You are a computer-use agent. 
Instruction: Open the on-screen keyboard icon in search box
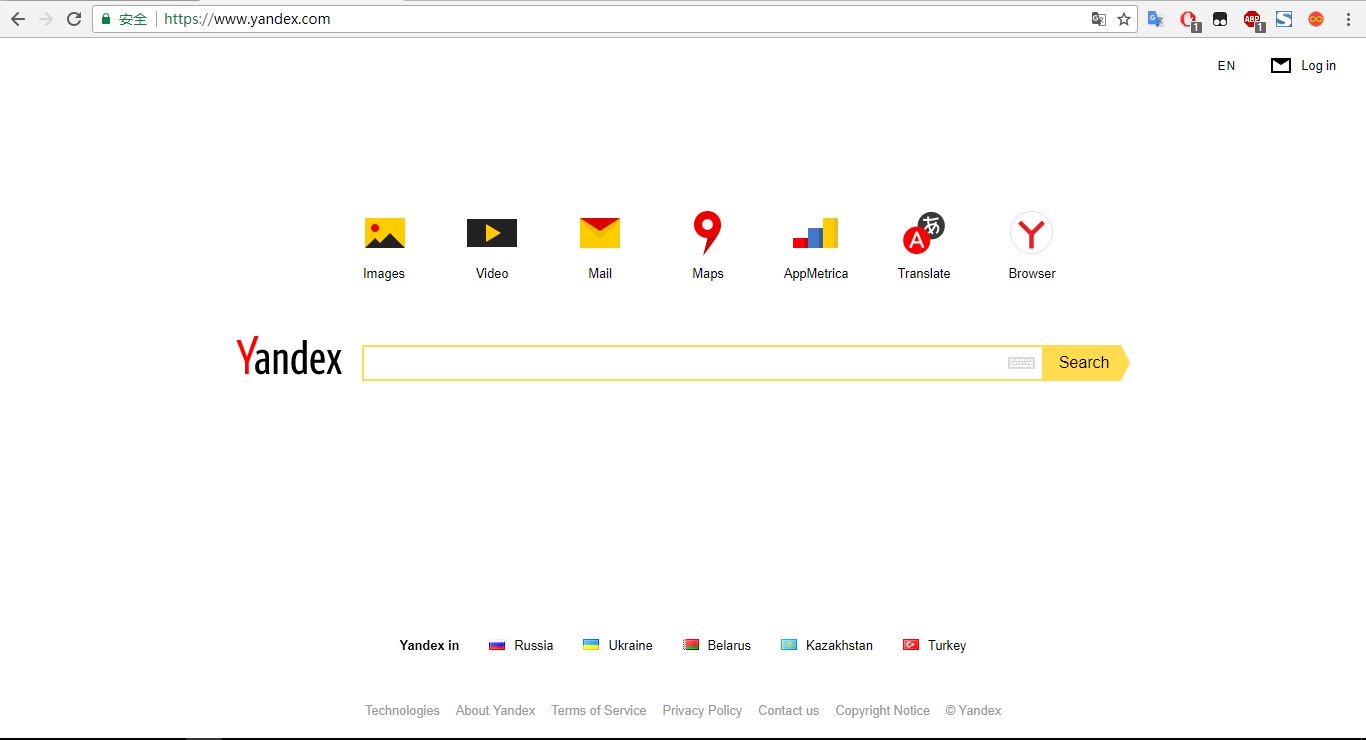point(1021,363)
